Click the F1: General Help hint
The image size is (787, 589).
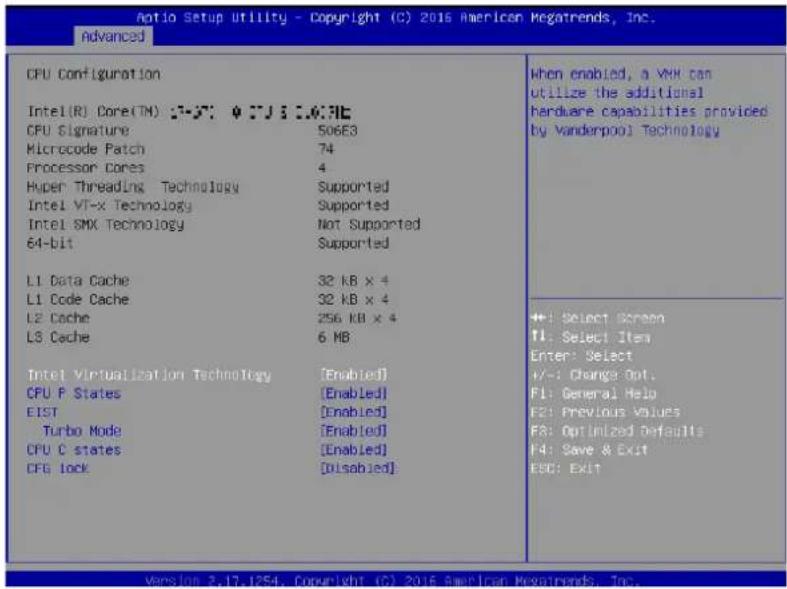click(x=593, y=393)
